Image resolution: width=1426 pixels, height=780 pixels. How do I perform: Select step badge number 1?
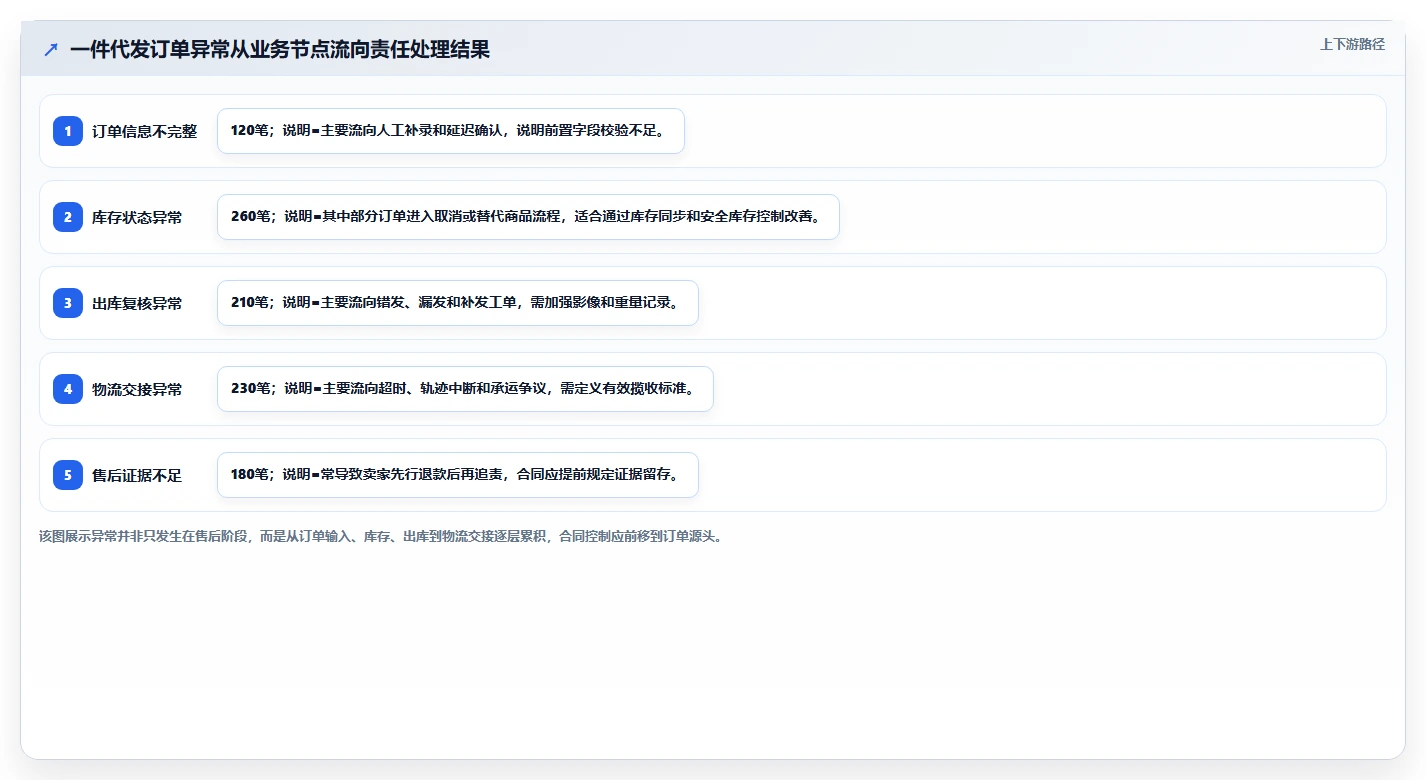tap(68, 131)
